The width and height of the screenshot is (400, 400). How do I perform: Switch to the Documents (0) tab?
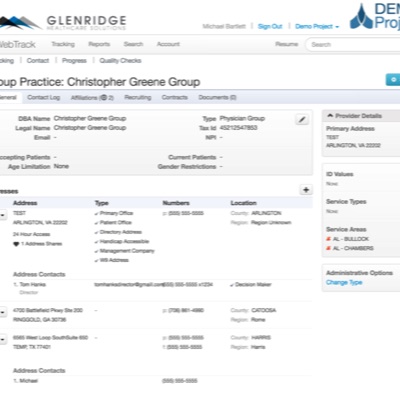tap(217, 97)
